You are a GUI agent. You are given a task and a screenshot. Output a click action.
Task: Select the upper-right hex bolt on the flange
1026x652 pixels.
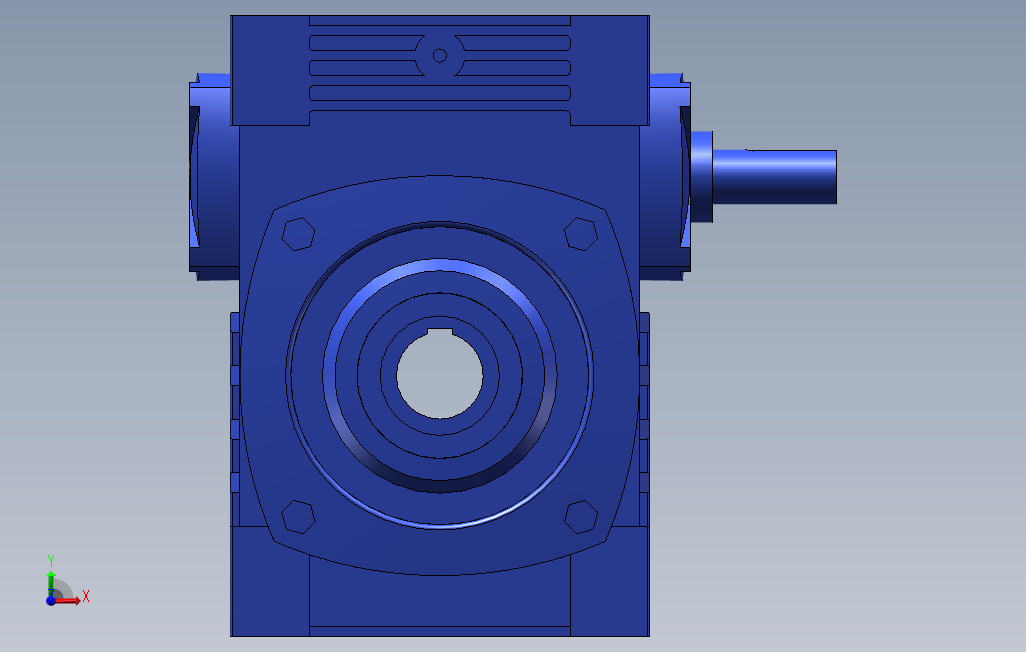pos(581,234)
